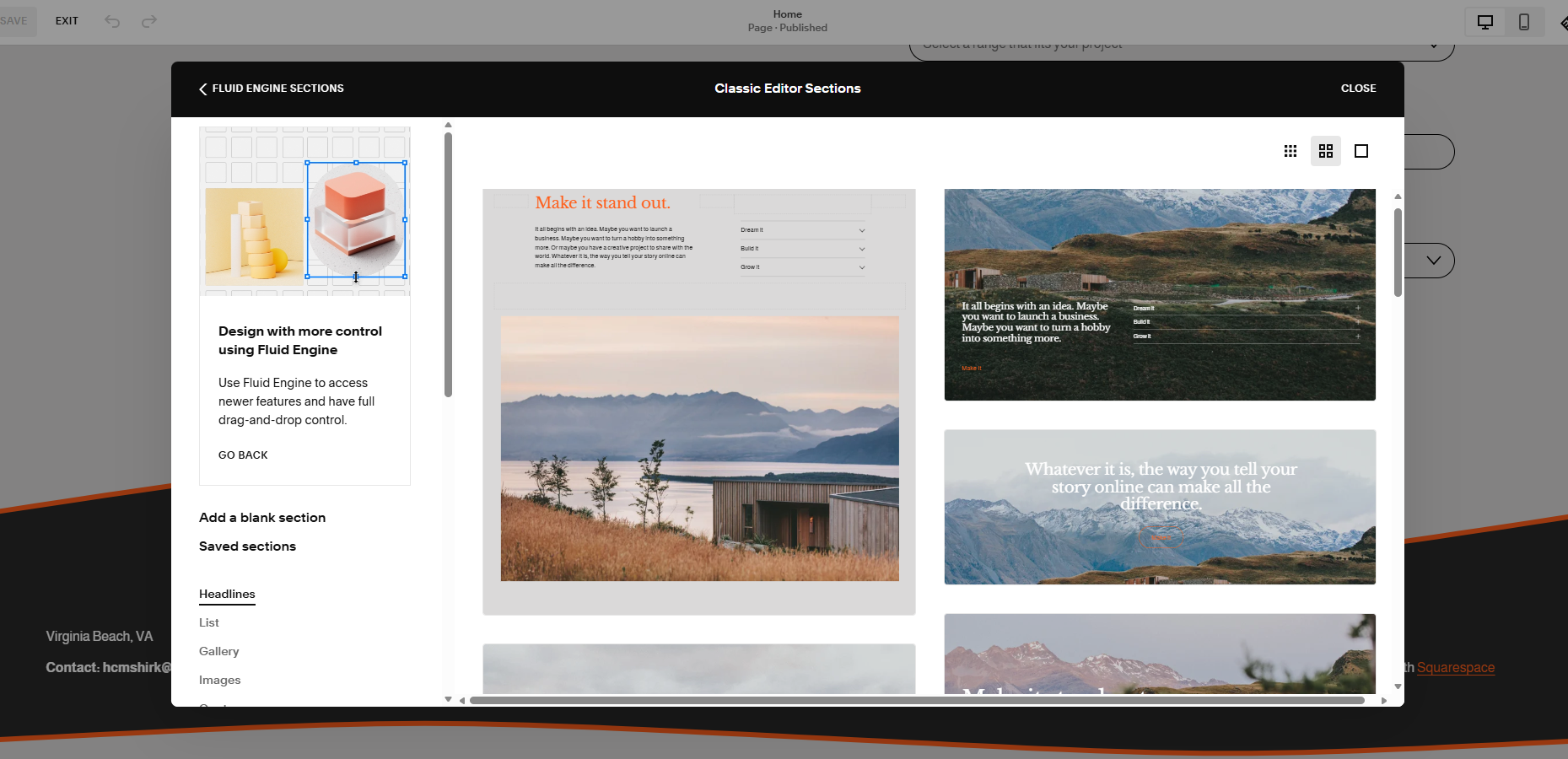1568x759 pixels.
Task: Click the horizontal scrollbar at dialog bottom
Action: pyautogui.click(x=917, y=700)
